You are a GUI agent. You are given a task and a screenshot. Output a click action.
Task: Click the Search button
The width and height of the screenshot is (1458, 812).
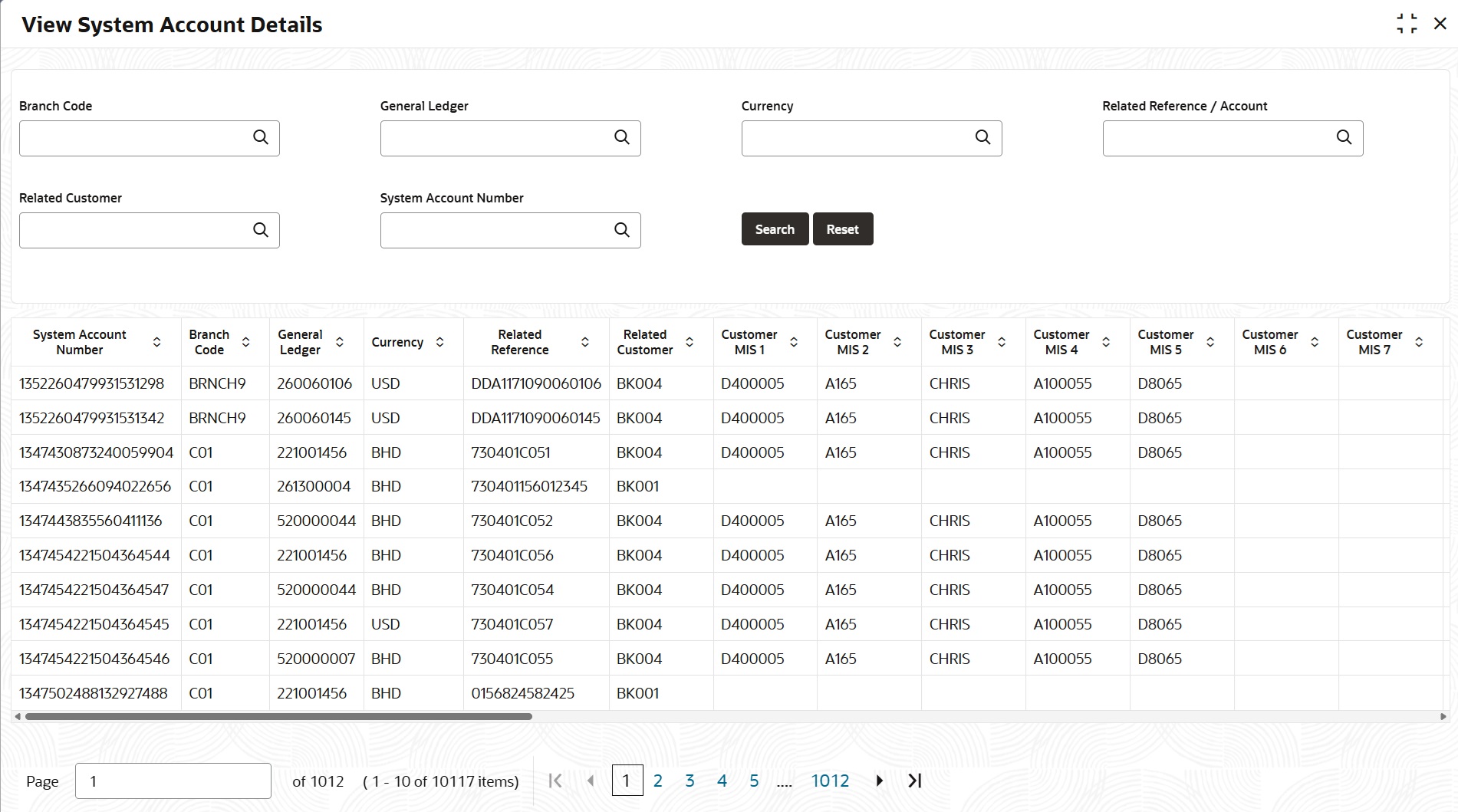coord(775,229)
